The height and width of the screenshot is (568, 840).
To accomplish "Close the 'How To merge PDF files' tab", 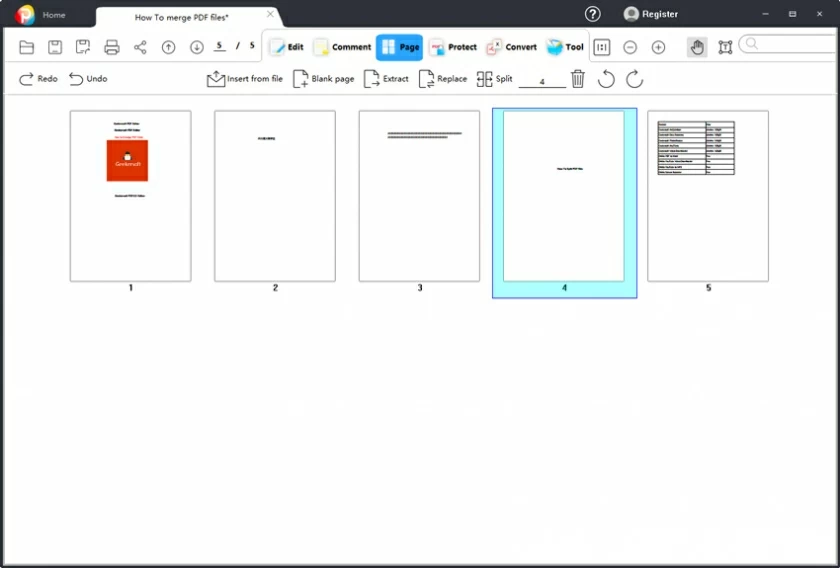I will (271, 14).
